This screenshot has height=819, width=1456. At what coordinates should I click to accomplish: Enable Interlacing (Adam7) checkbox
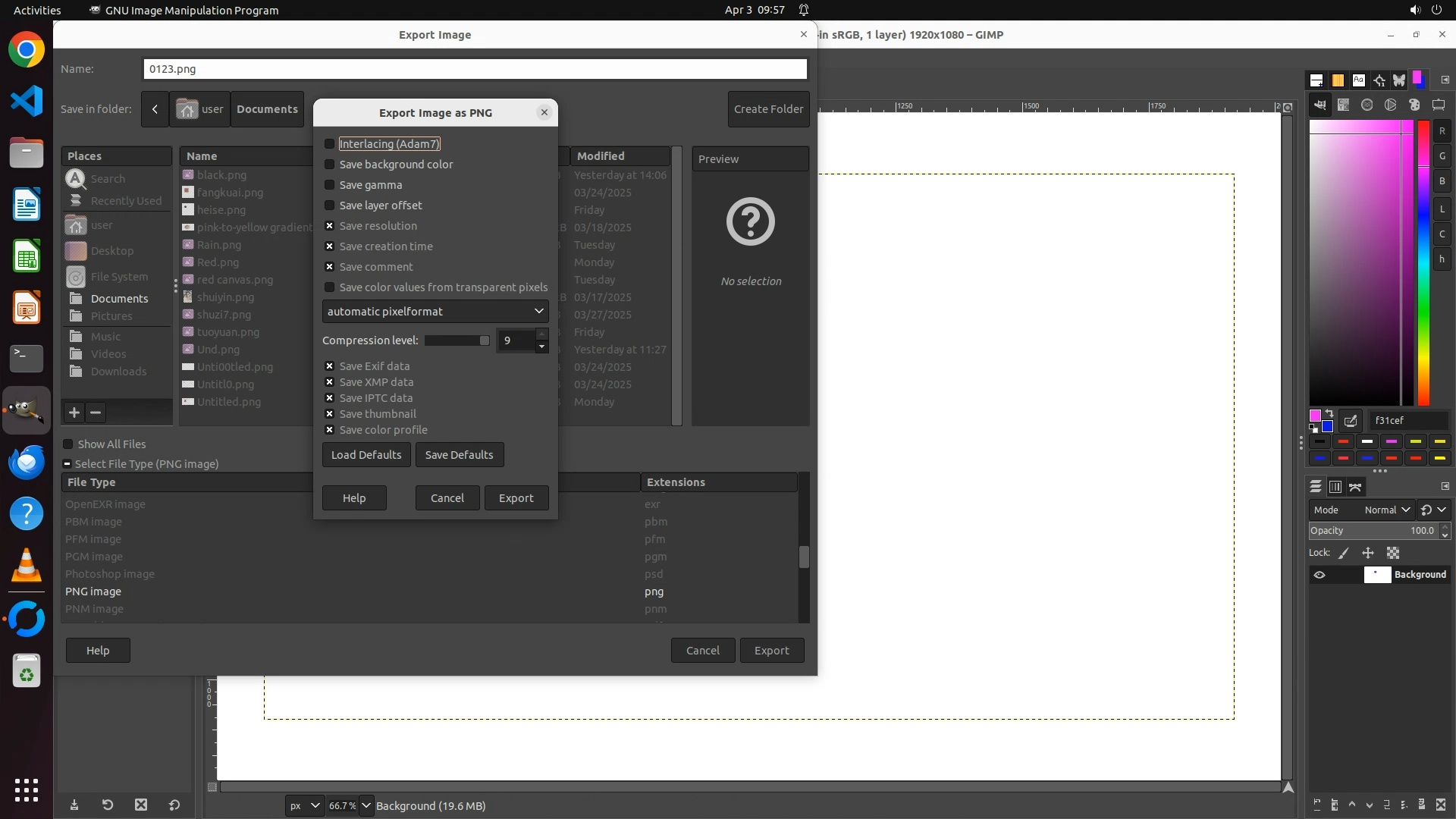pos(329,144)
